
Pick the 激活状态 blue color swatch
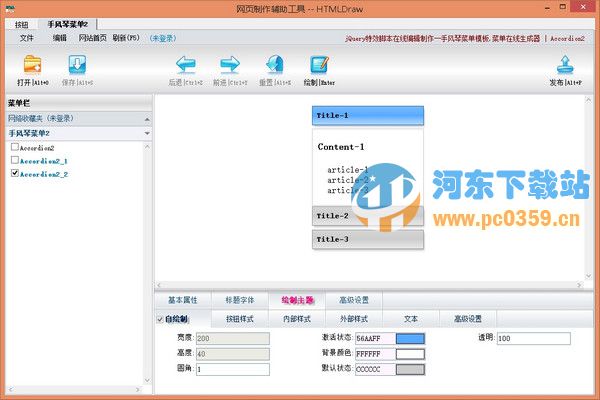point(410,338)
